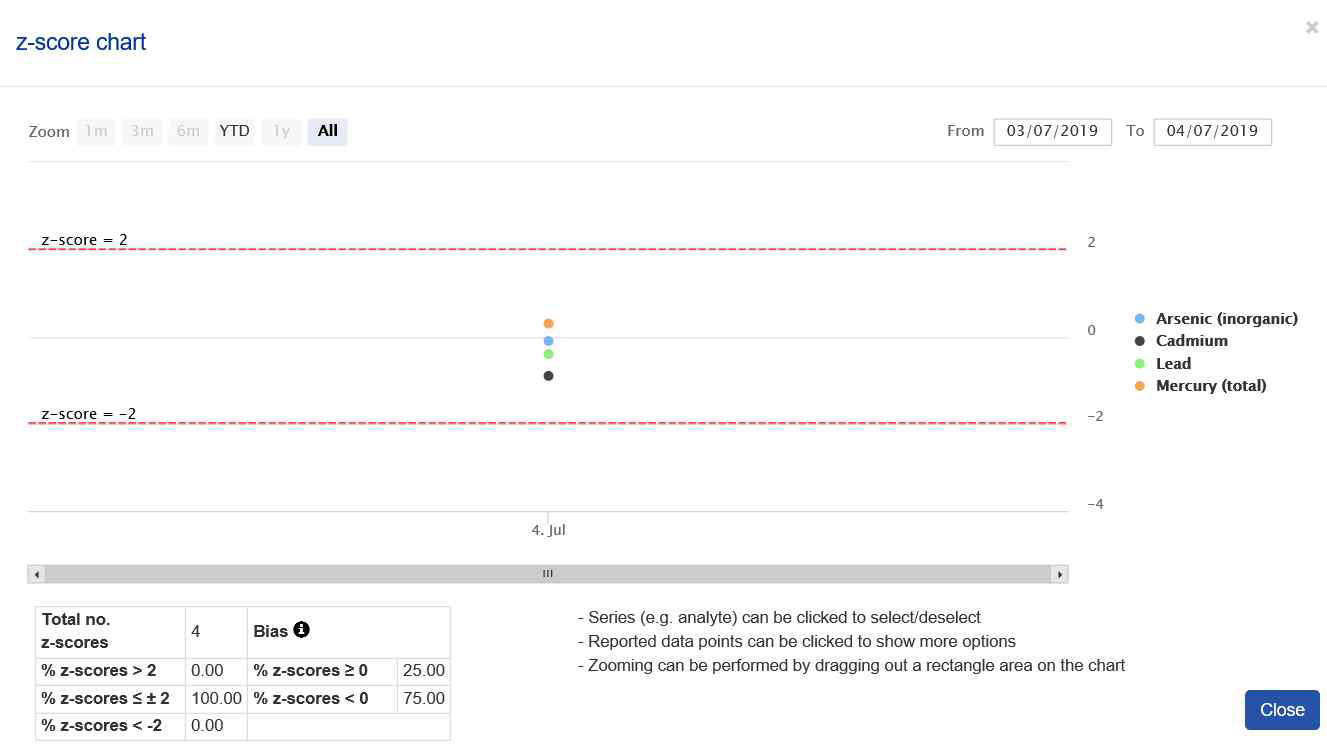Select the All zoom range

(x=328, y=131)
